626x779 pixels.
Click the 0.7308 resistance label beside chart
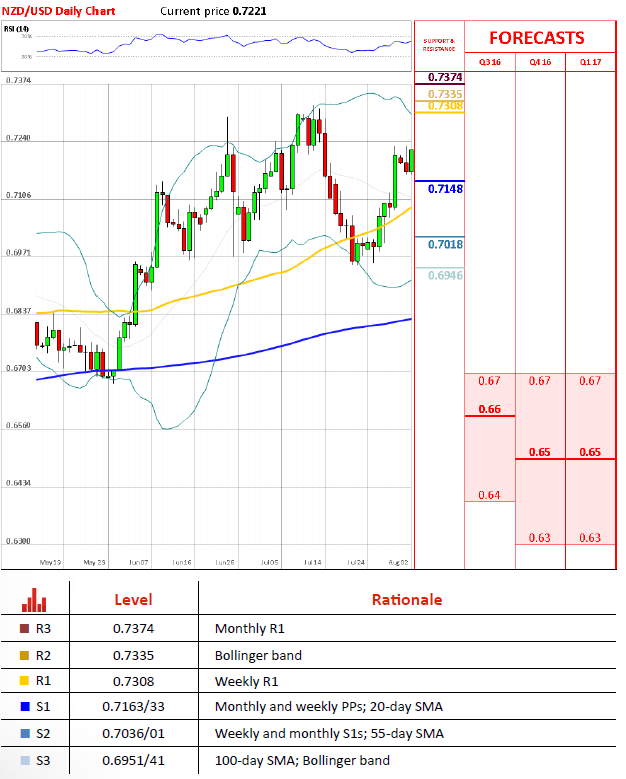[x=445, y=106]
